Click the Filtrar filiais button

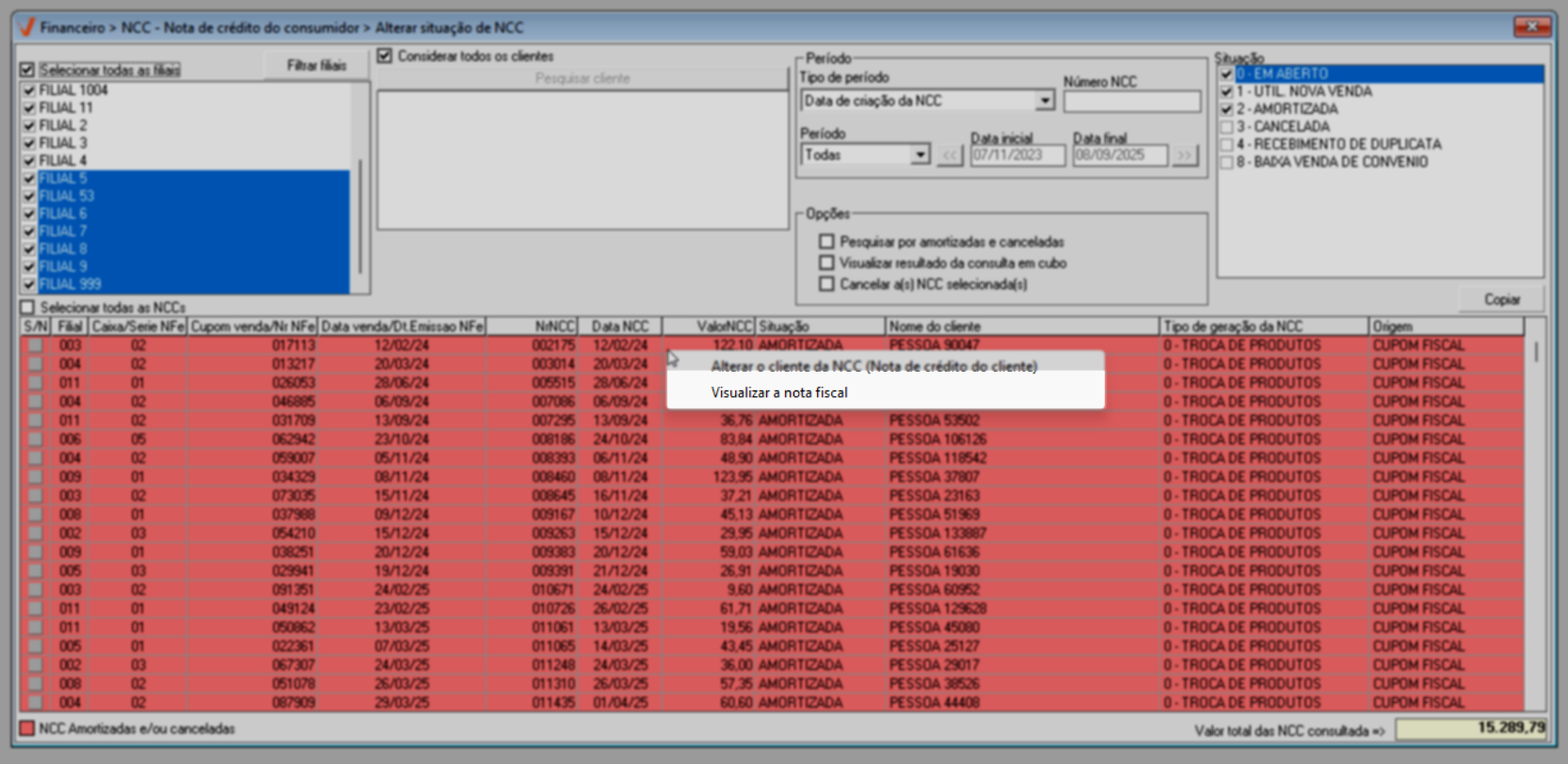316,66
